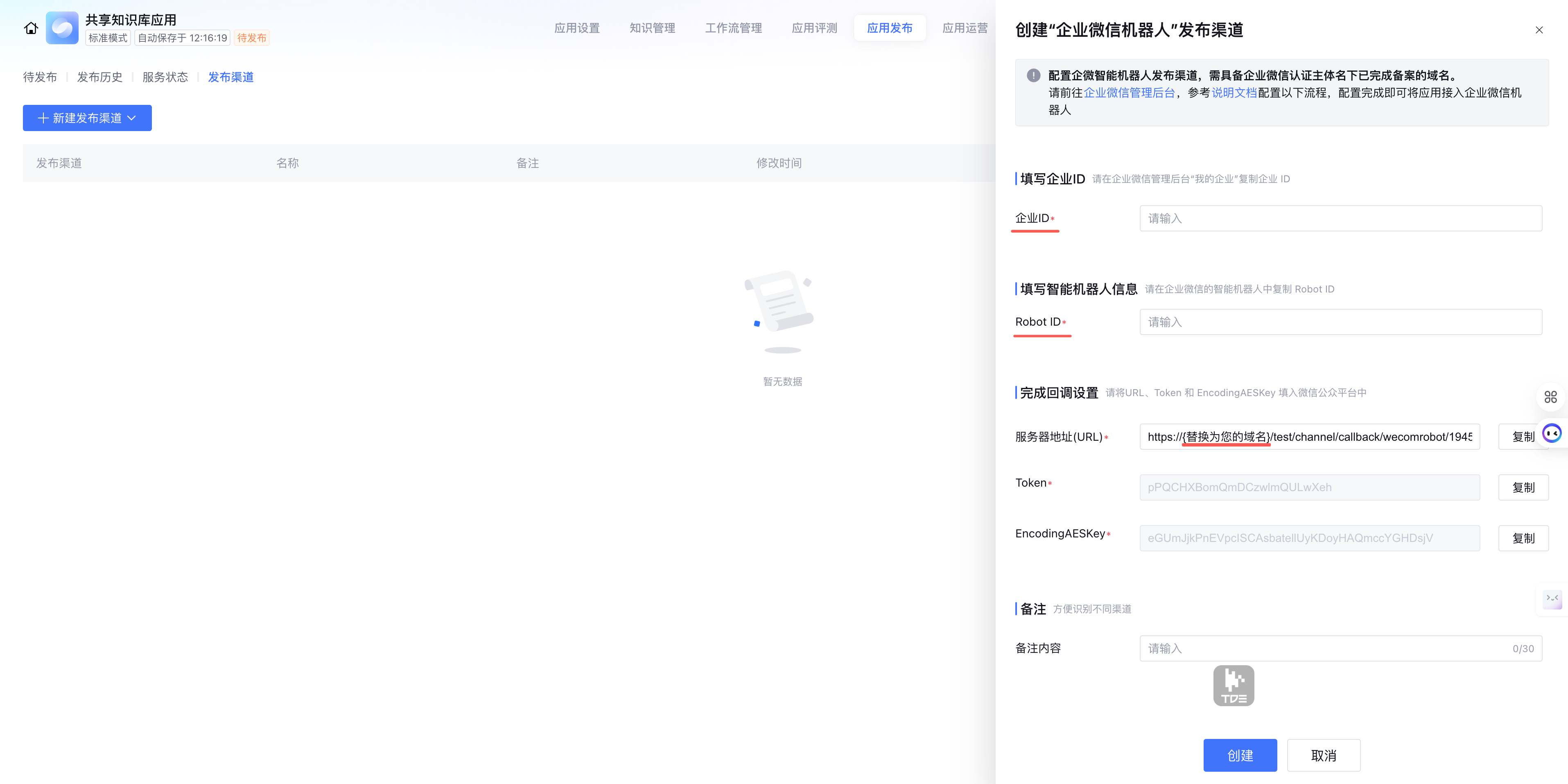Close the create channel panel
The width and height of the screenshot is (1568, 784).
point(1539,30)
